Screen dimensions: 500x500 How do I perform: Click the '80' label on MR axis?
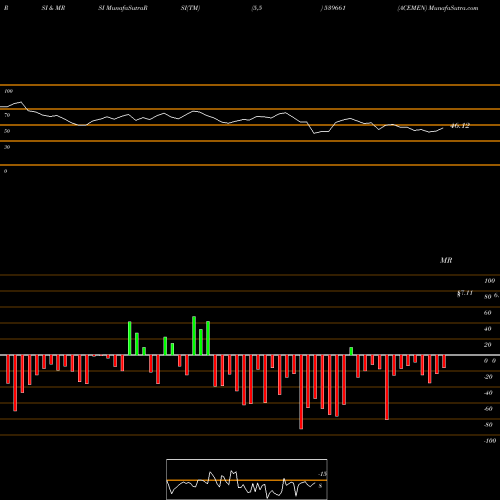click(x=488, y=297)
